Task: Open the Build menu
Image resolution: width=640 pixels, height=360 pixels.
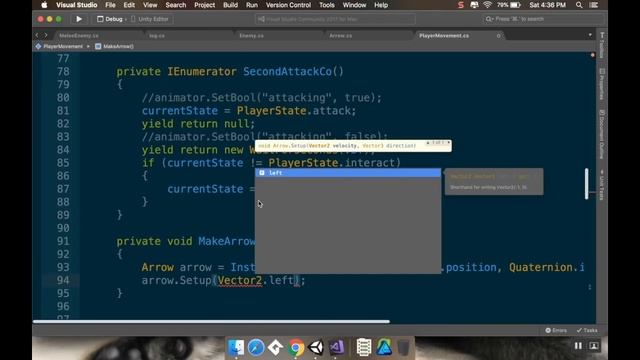Action: tap(230, 5)
